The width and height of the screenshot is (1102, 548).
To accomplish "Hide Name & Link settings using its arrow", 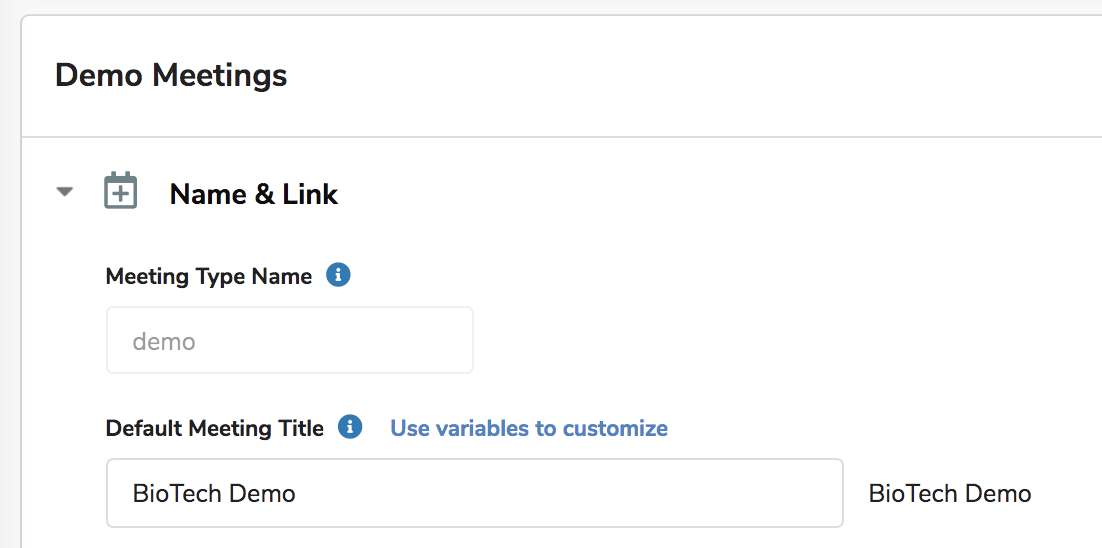I will tap(65, 192).
